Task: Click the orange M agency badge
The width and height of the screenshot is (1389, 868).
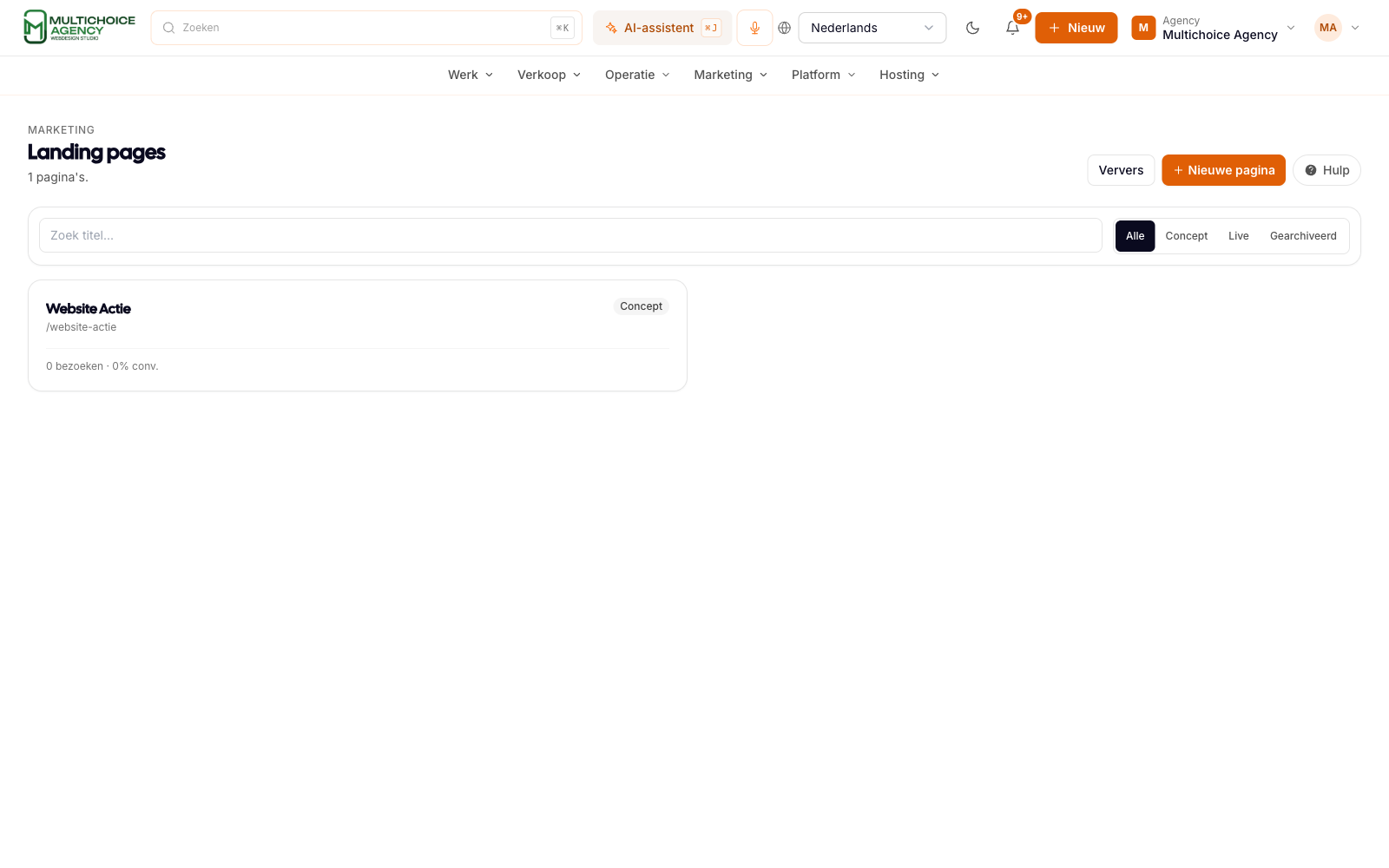Action: tap(1143, 28)
